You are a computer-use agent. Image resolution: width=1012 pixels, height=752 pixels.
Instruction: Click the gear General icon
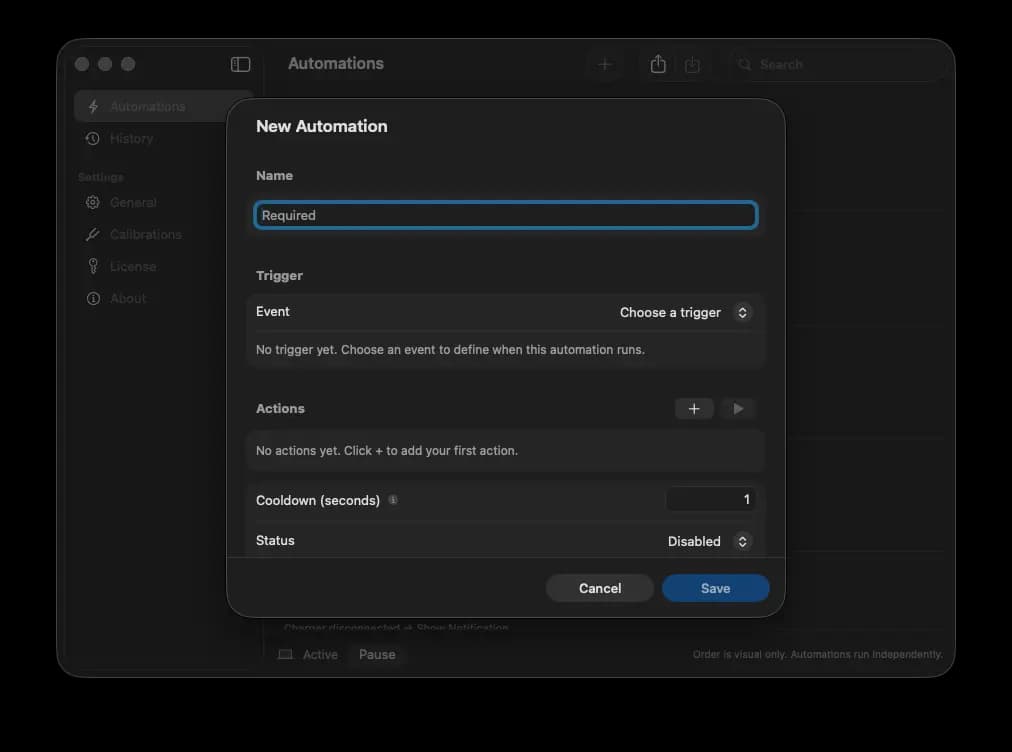click(93, 203)
